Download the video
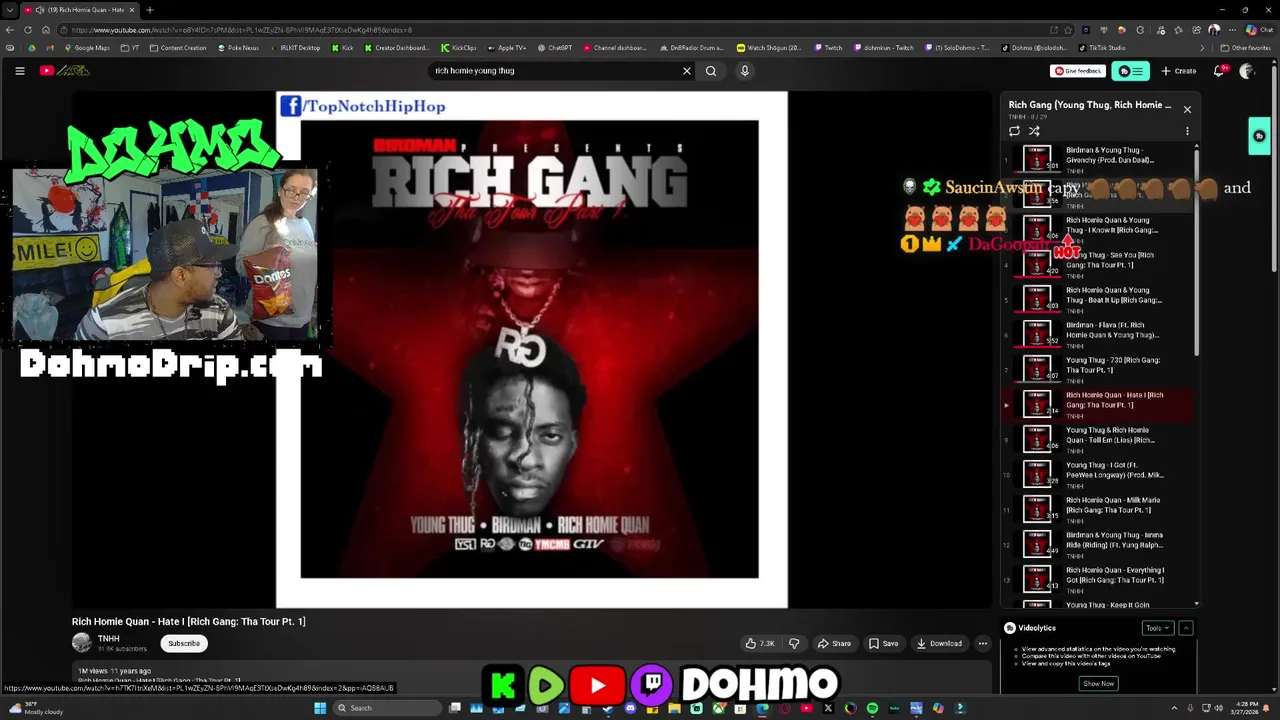 coord(940,644)
